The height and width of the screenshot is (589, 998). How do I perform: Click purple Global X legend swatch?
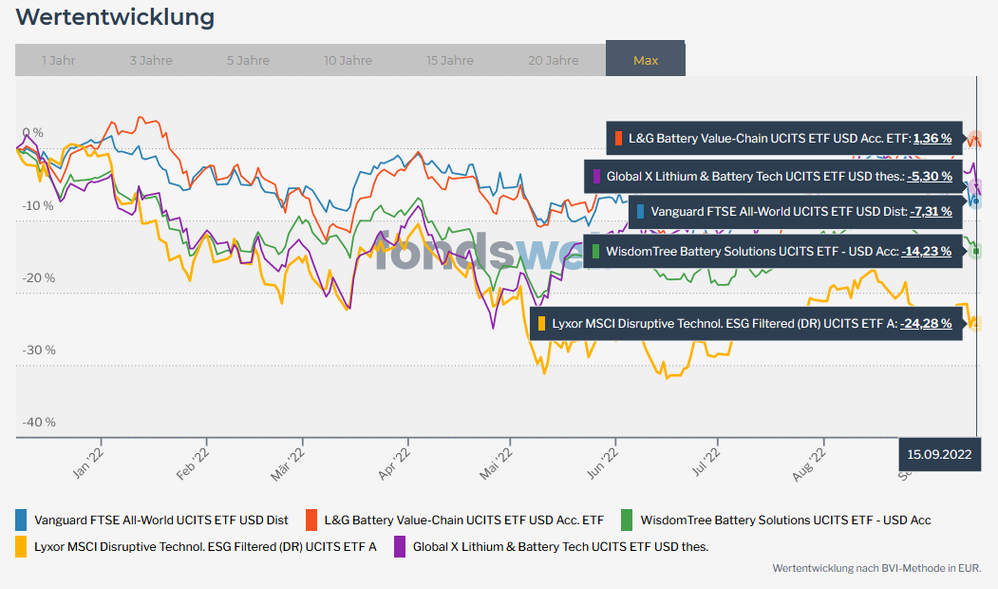click(x=399, y=546)
